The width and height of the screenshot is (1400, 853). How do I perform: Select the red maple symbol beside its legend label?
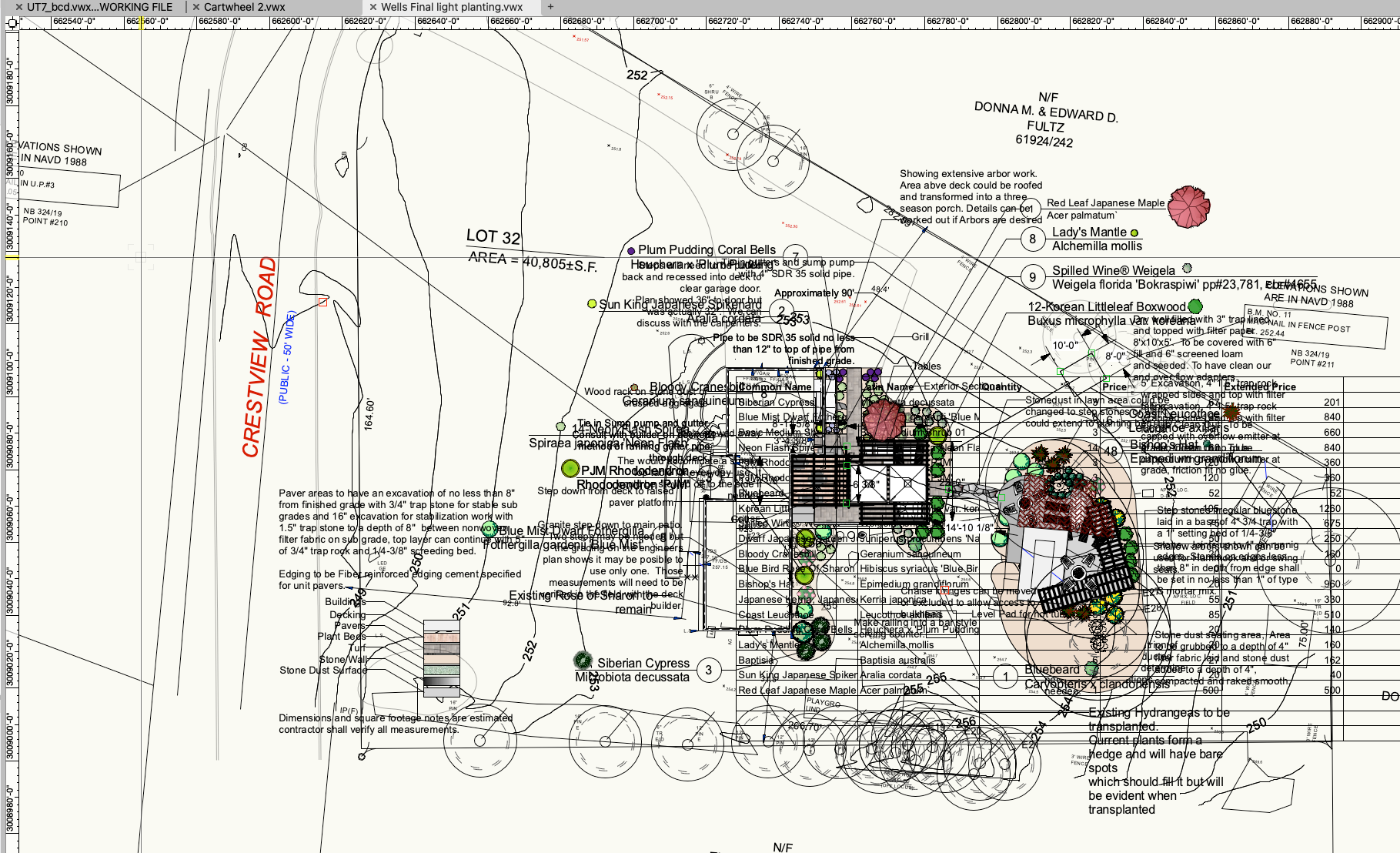[1188, 206]
